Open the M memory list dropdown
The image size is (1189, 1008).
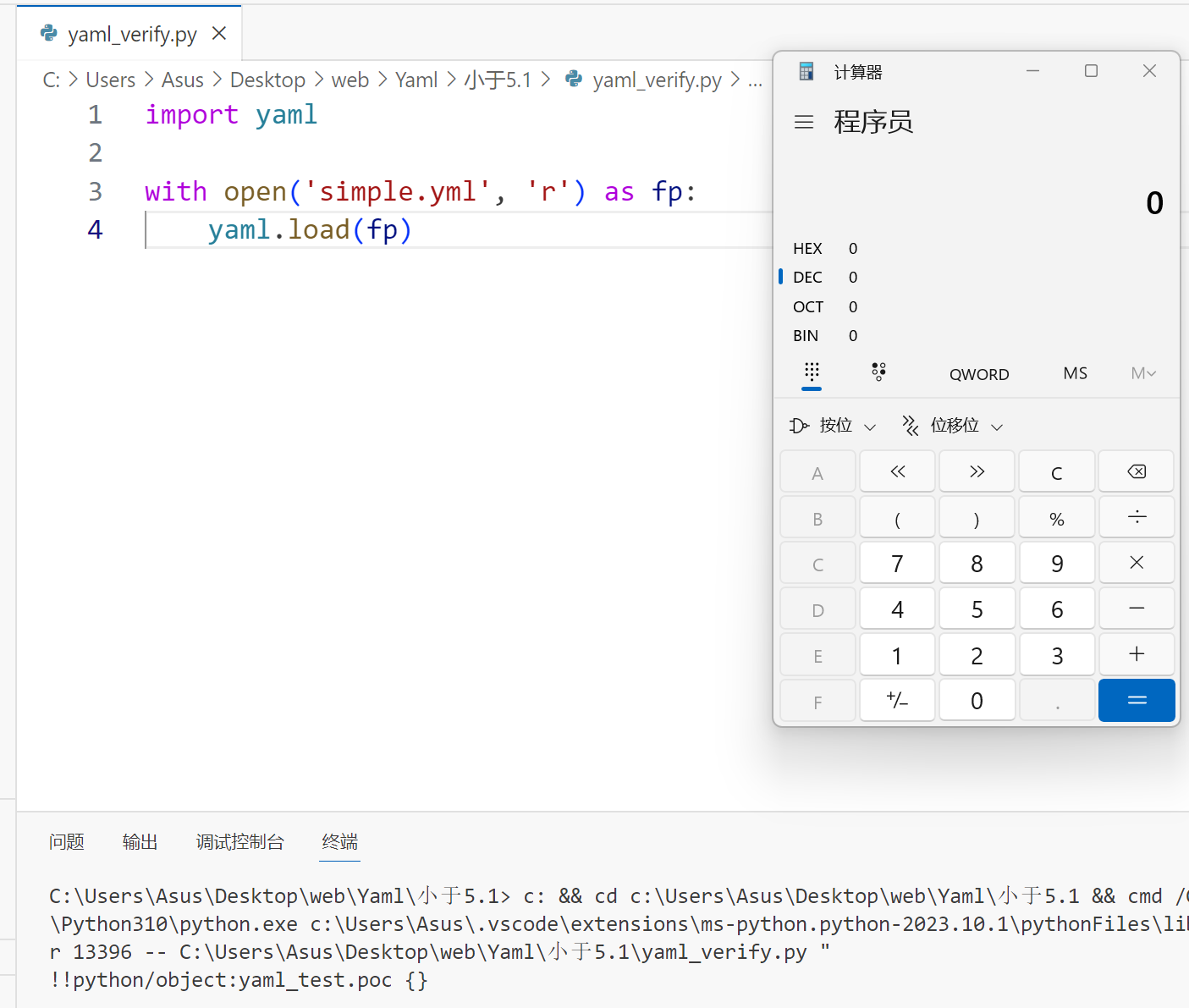(x=1143, y=373)
